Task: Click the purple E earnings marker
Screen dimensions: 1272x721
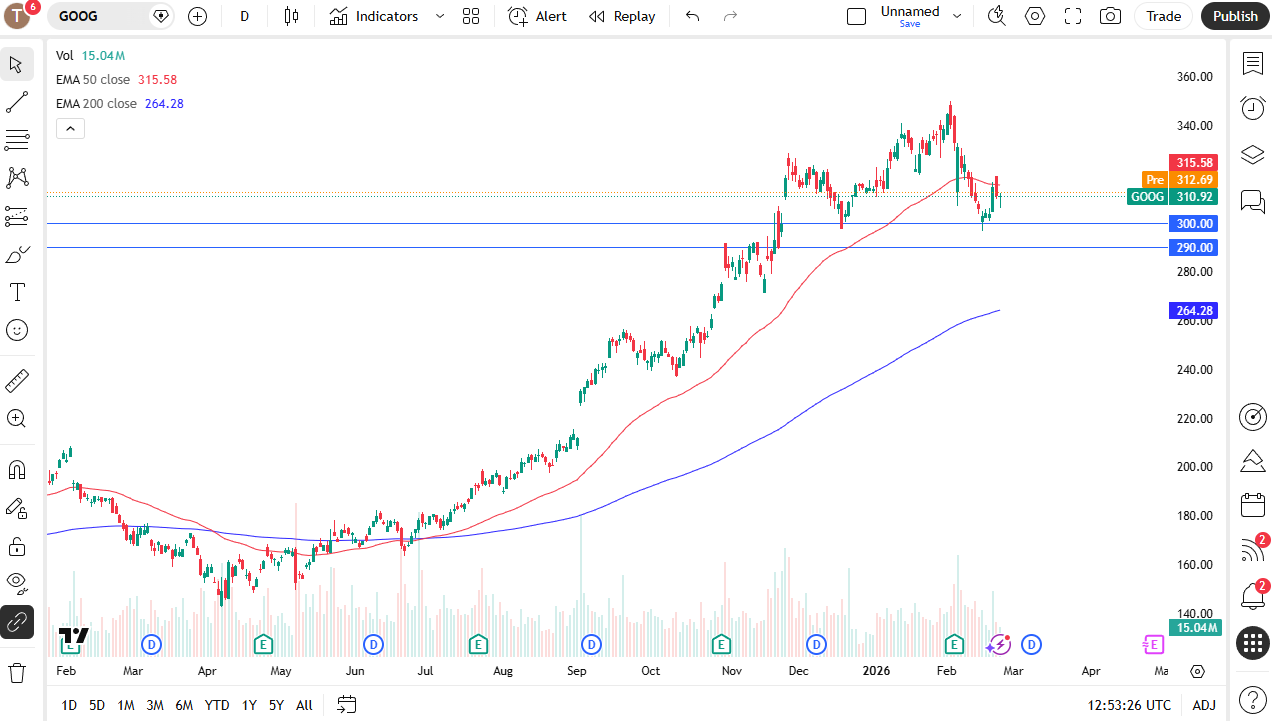Action: coord(1153,644)
